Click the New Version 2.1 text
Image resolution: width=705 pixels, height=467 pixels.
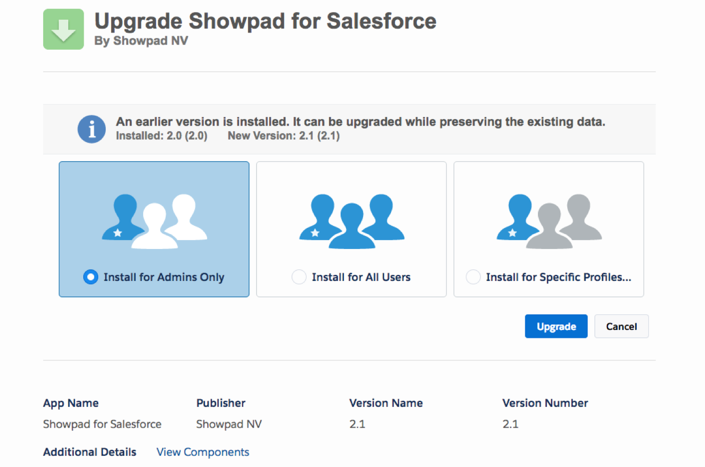tap(284, 135)
